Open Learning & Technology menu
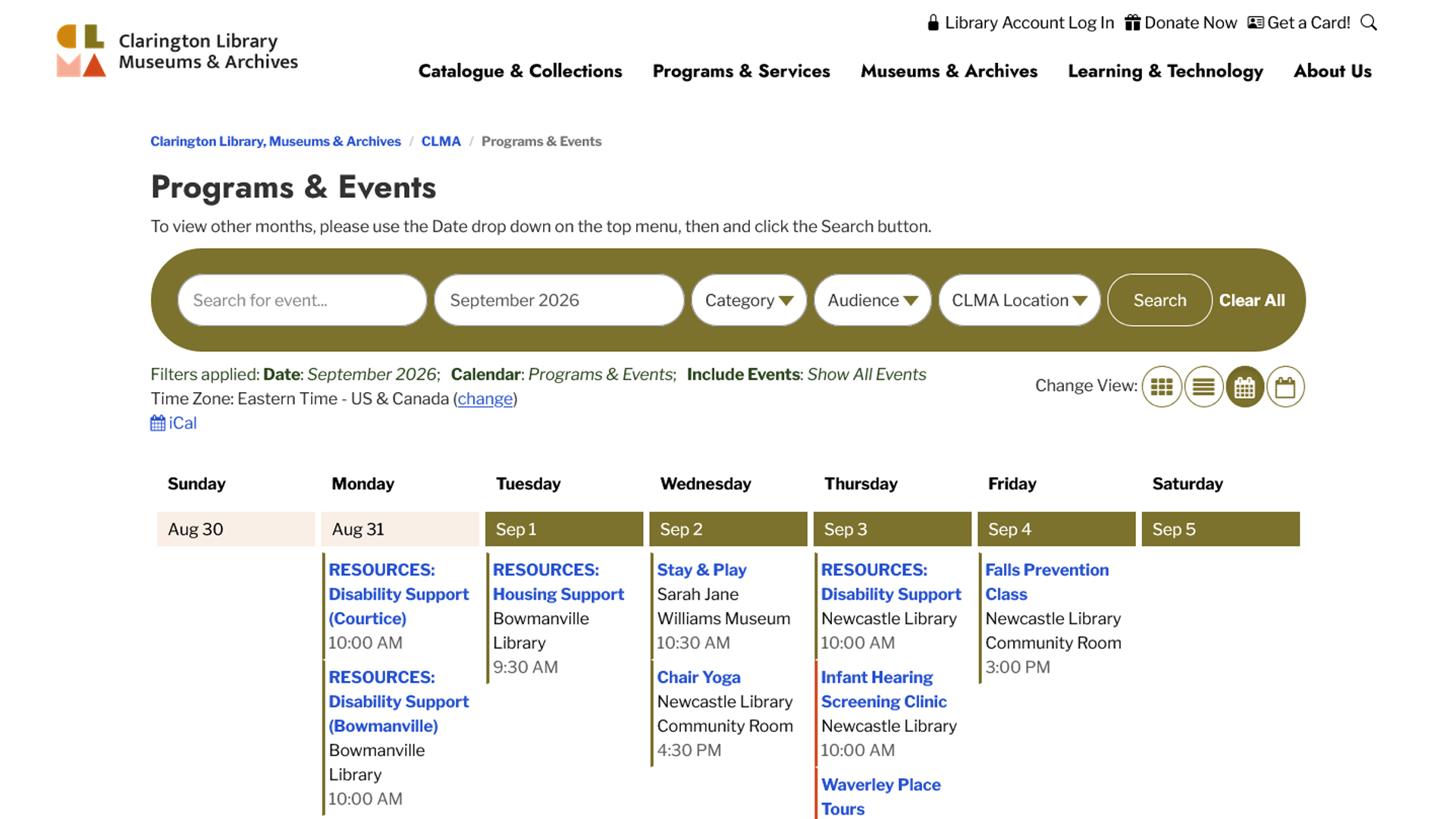The width and height of the screenshot is (1456, 819). (1166, 71)
